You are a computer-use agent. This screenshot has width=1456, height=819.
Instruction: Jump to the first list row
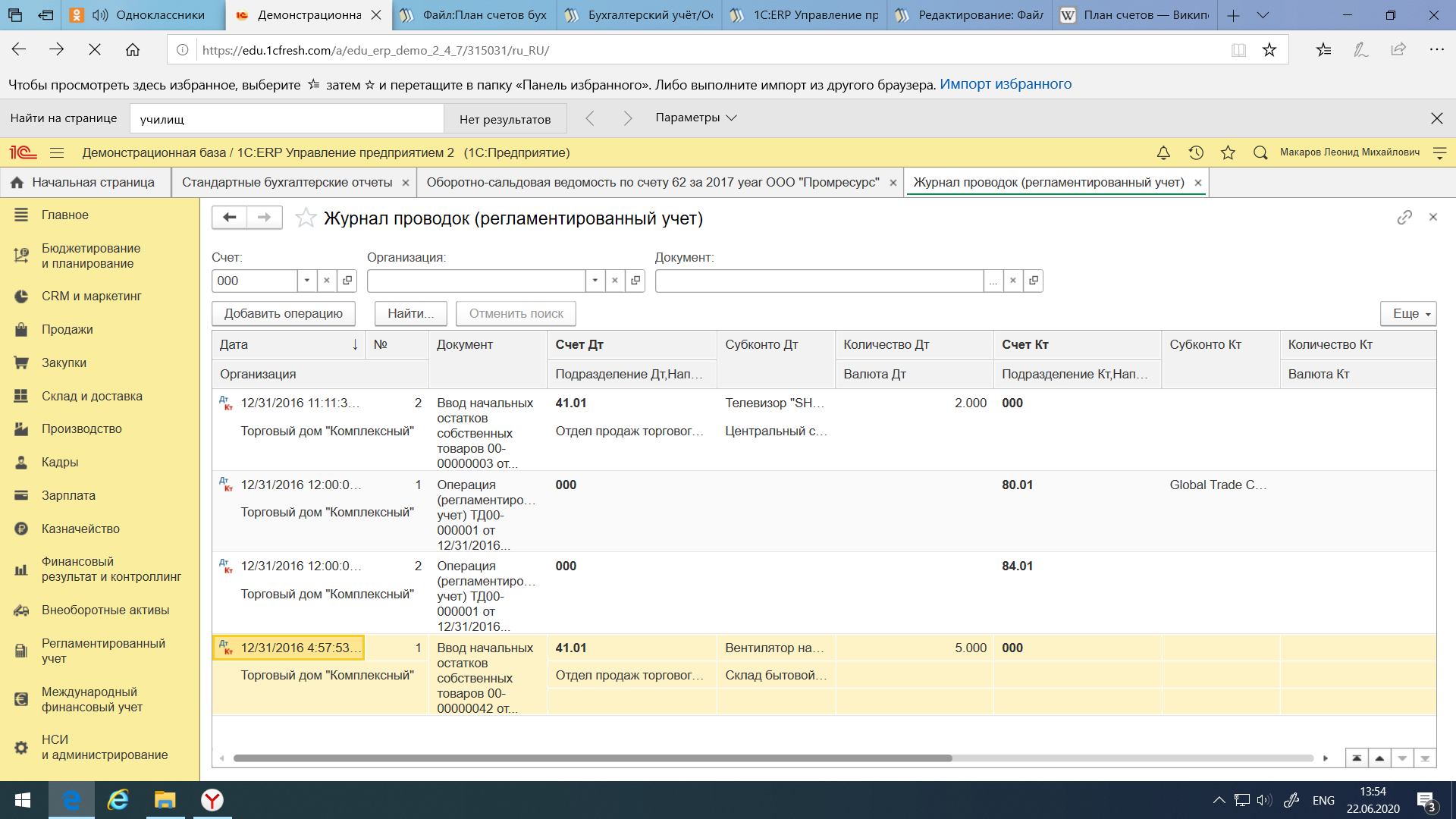[x=1357, y=758]
